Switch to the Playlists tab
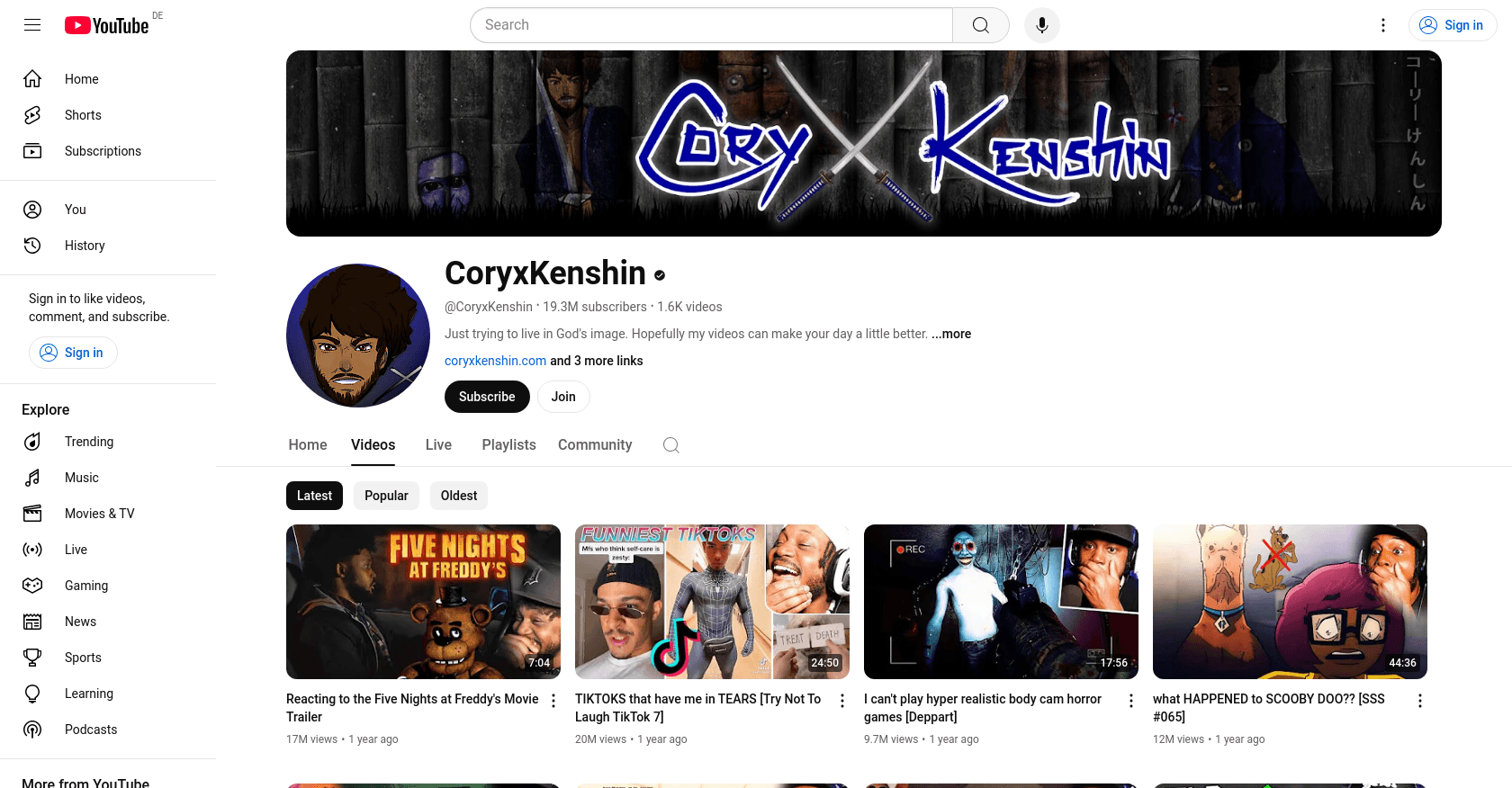This screenshot has width=1512, height=788. click(508, 445)
